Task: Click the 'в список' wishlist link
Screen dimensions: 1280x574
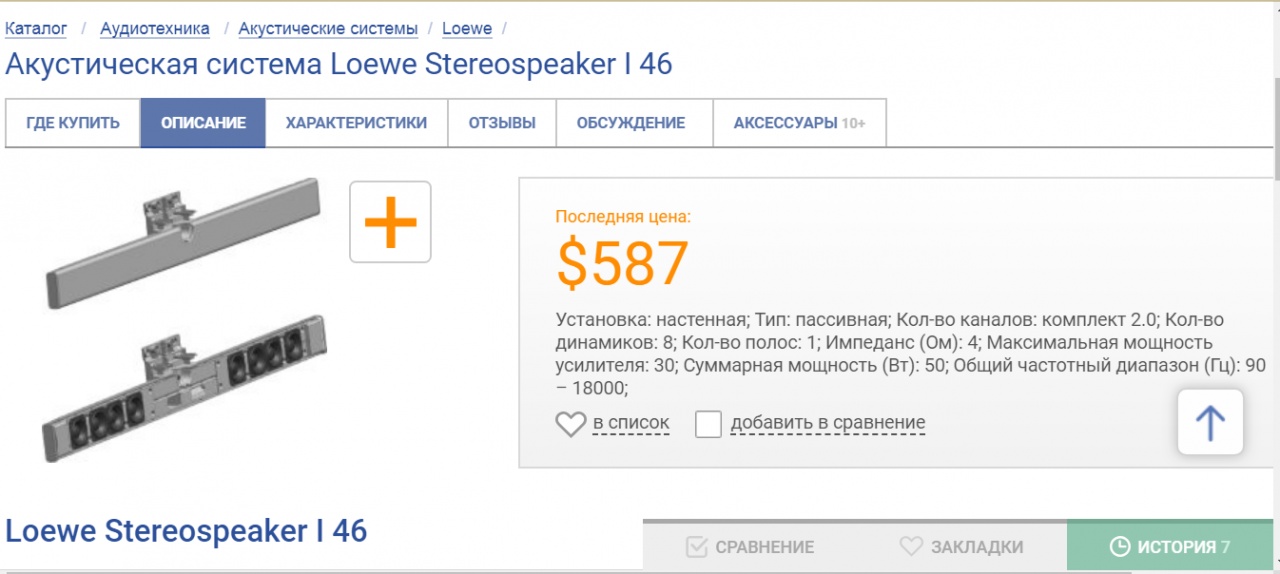Action: (x=631, y=423)
